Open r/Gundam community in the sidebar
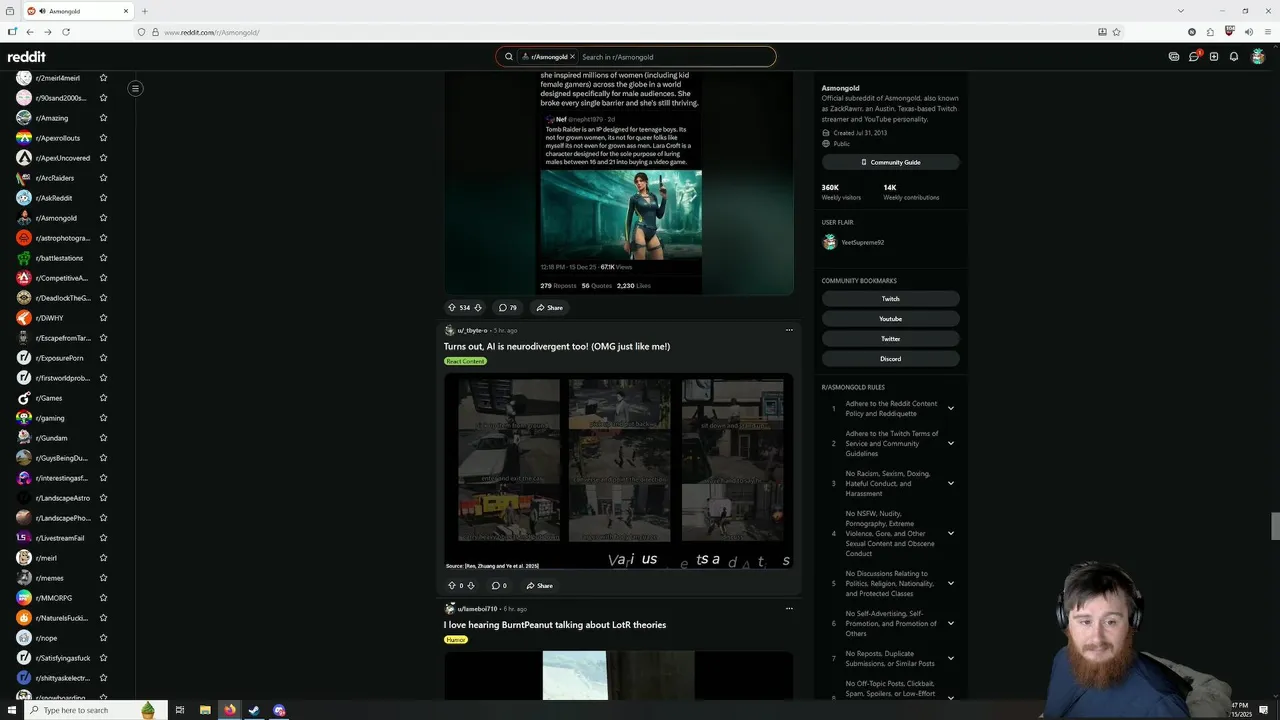1280x720 pixels. [50, 438]
